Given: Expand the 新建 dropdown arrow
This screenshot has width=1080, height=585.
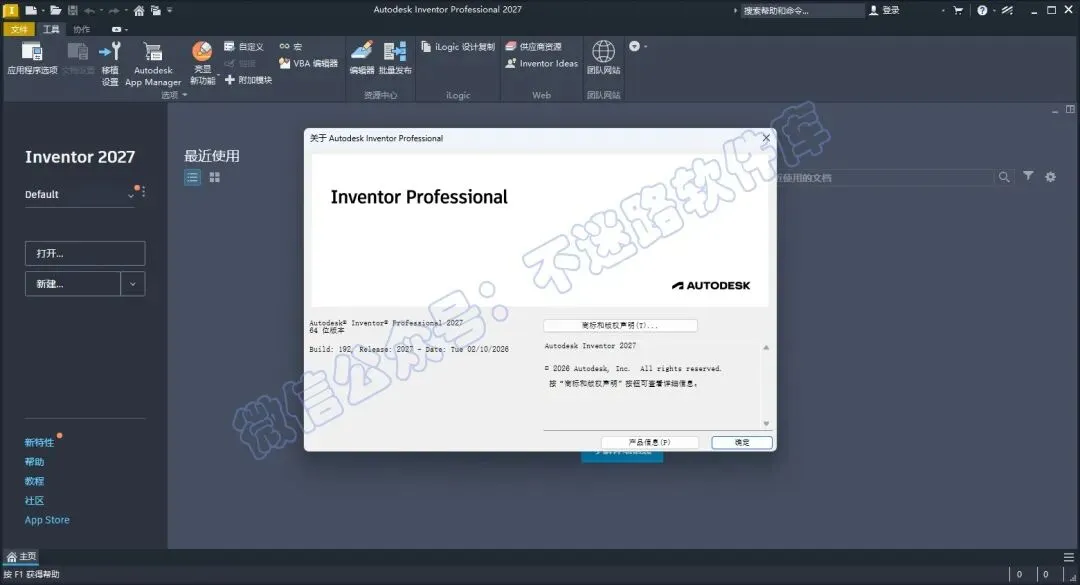Looking at the screenshot, I should (x=133, y=284).
